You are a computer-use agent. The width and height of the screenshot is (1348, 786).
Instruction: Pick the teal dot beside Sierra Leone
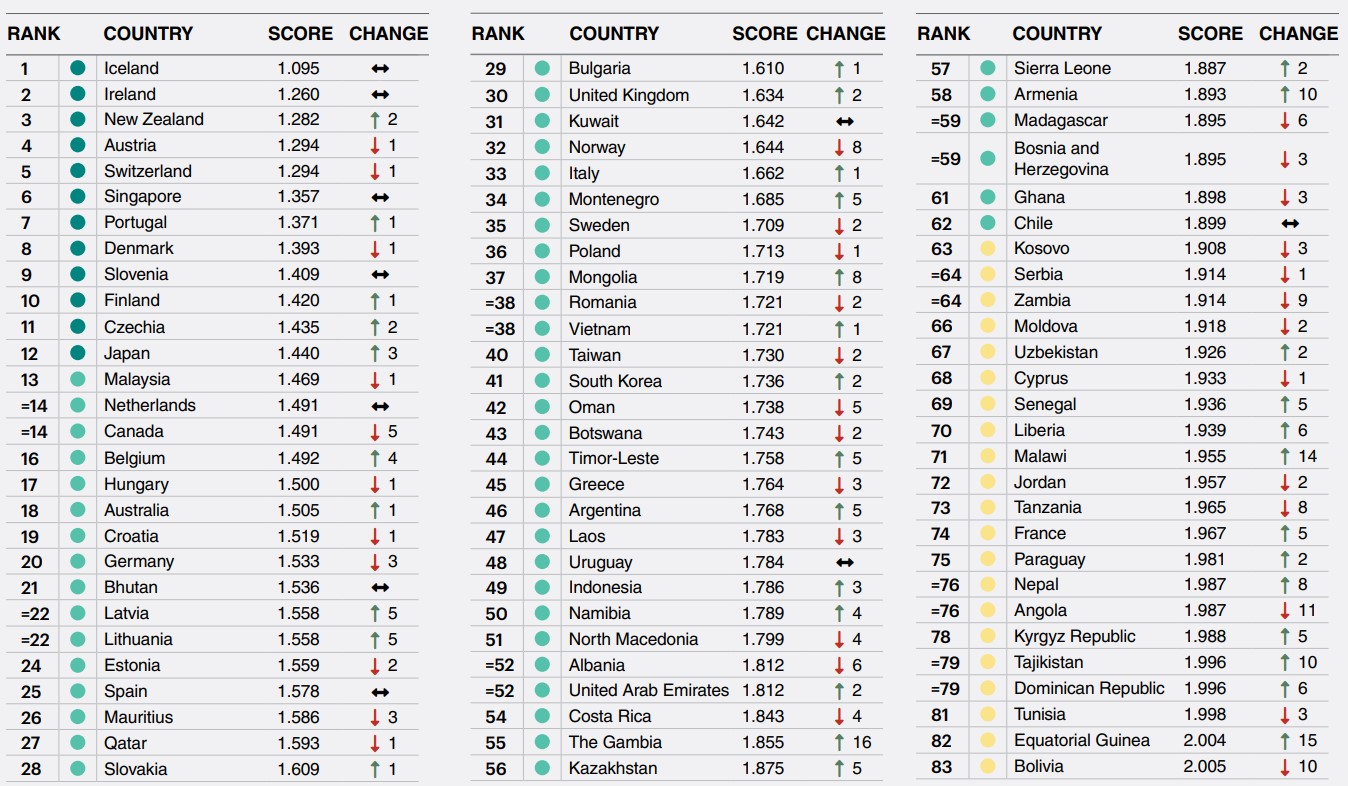988,69
